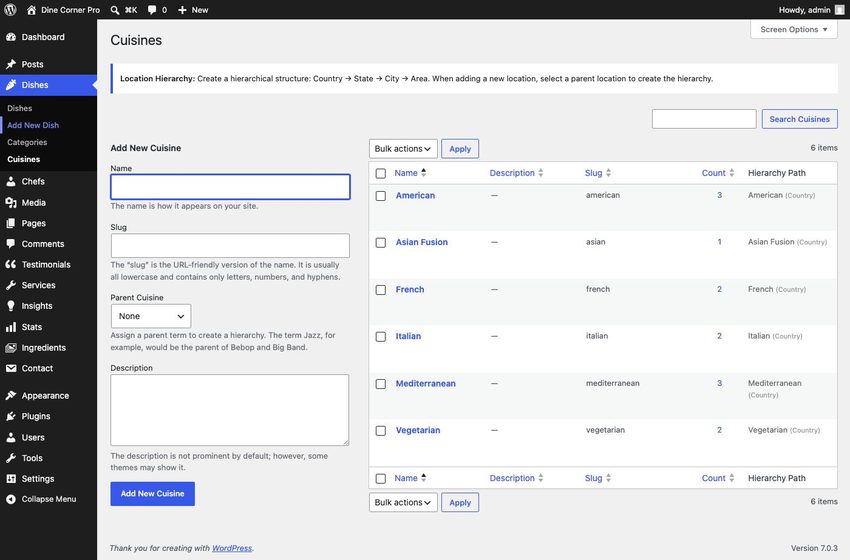Click the top Apply button
The width and height of the screenshot is (850, 560).
(460, 149)
